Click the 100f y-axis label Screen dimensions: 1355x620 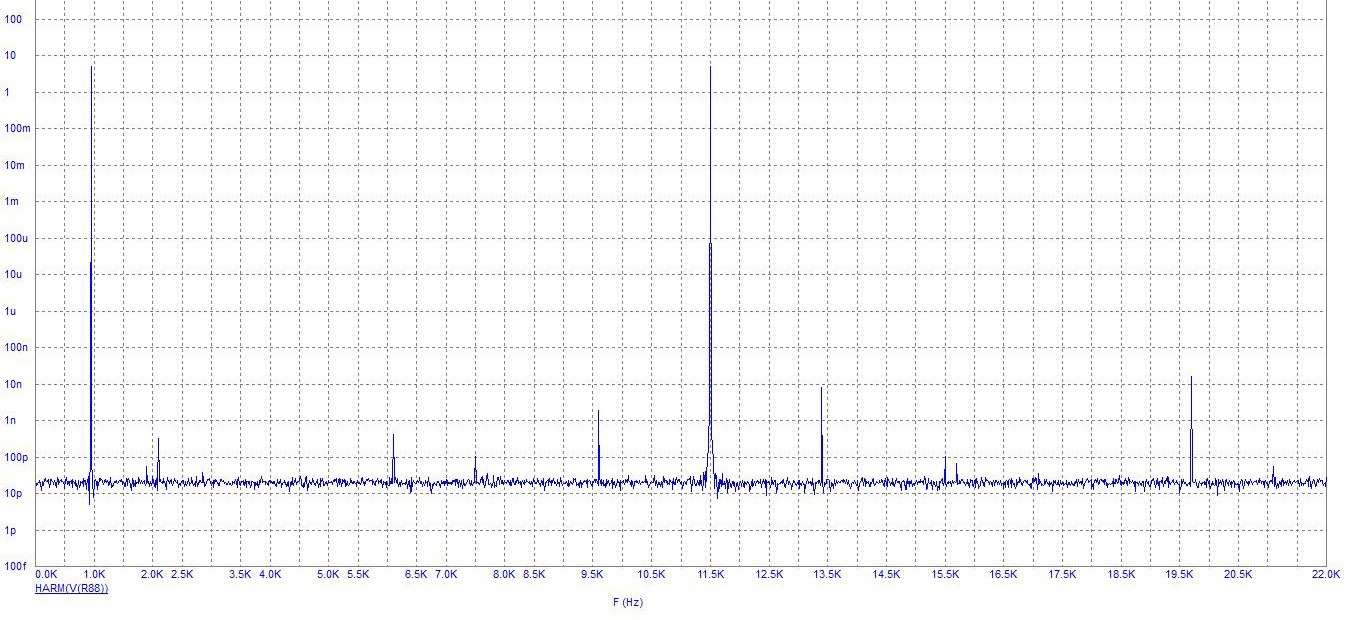pos(17,567)
